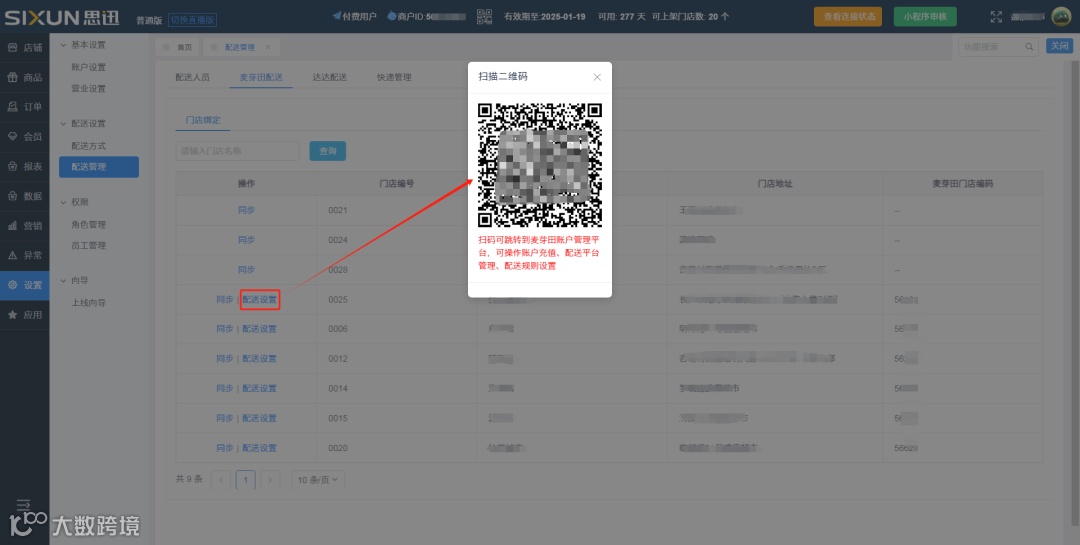1080x545 pixels.
Task: Open 角色管理 in the settings menu
Action: tap(88, 224)
